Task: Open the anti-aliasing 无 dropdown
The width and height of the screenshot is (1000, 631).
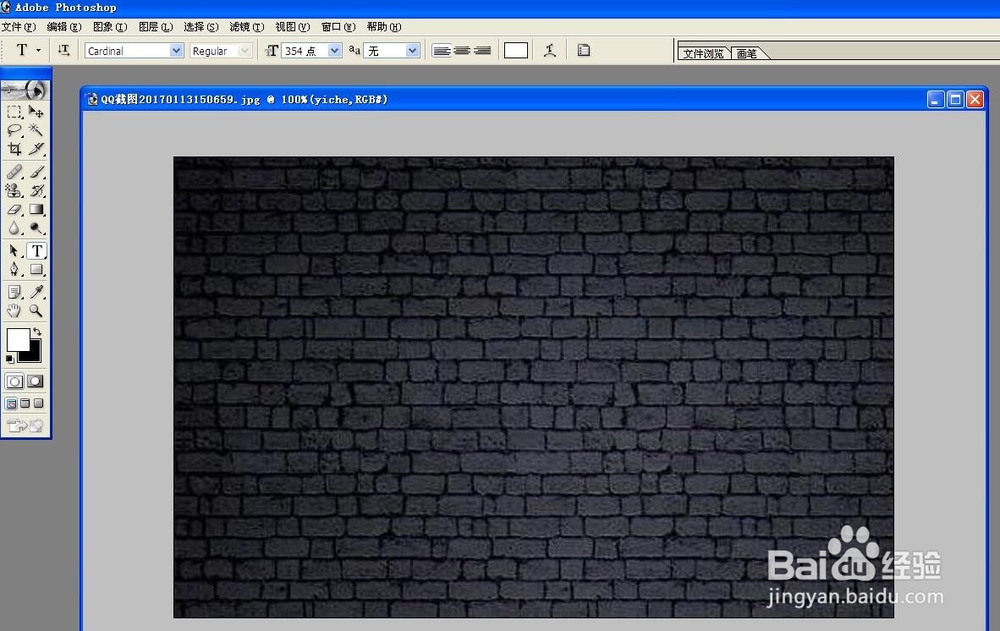Action: [412, 50]
